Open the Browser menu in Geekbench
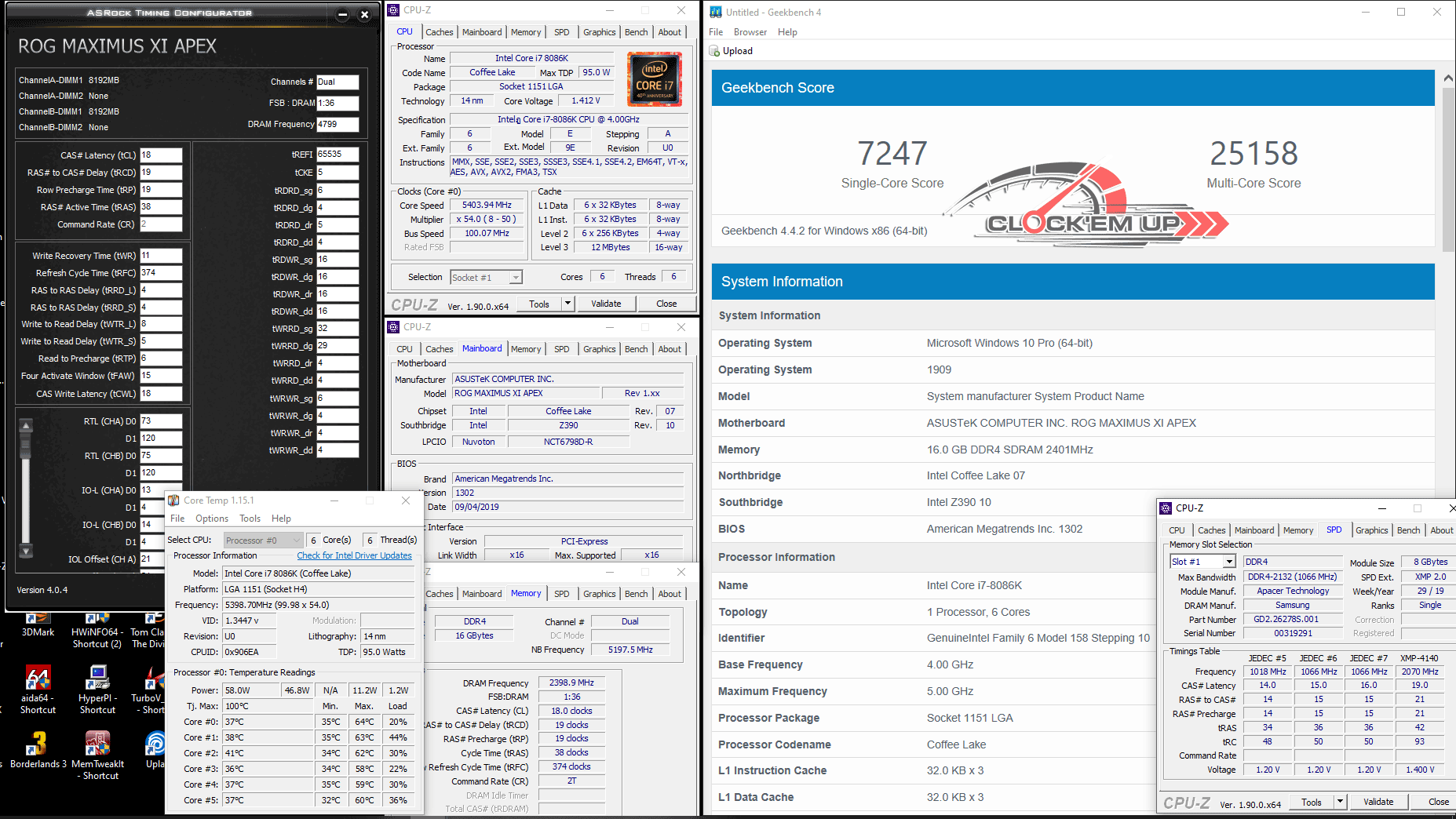 click(750, 32)
